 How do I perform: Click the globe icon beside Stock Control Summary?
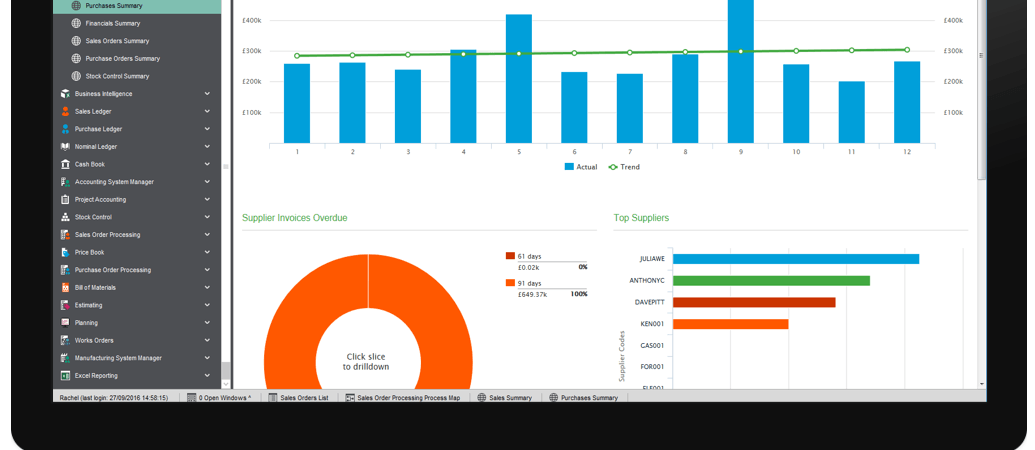tap(76, 76)
